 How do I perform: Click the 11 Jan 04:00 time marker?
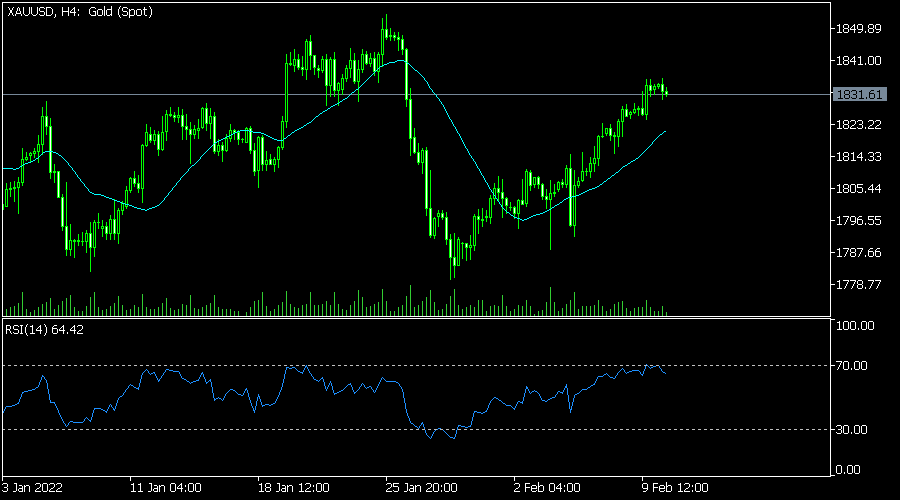click(x=165, y=488)
